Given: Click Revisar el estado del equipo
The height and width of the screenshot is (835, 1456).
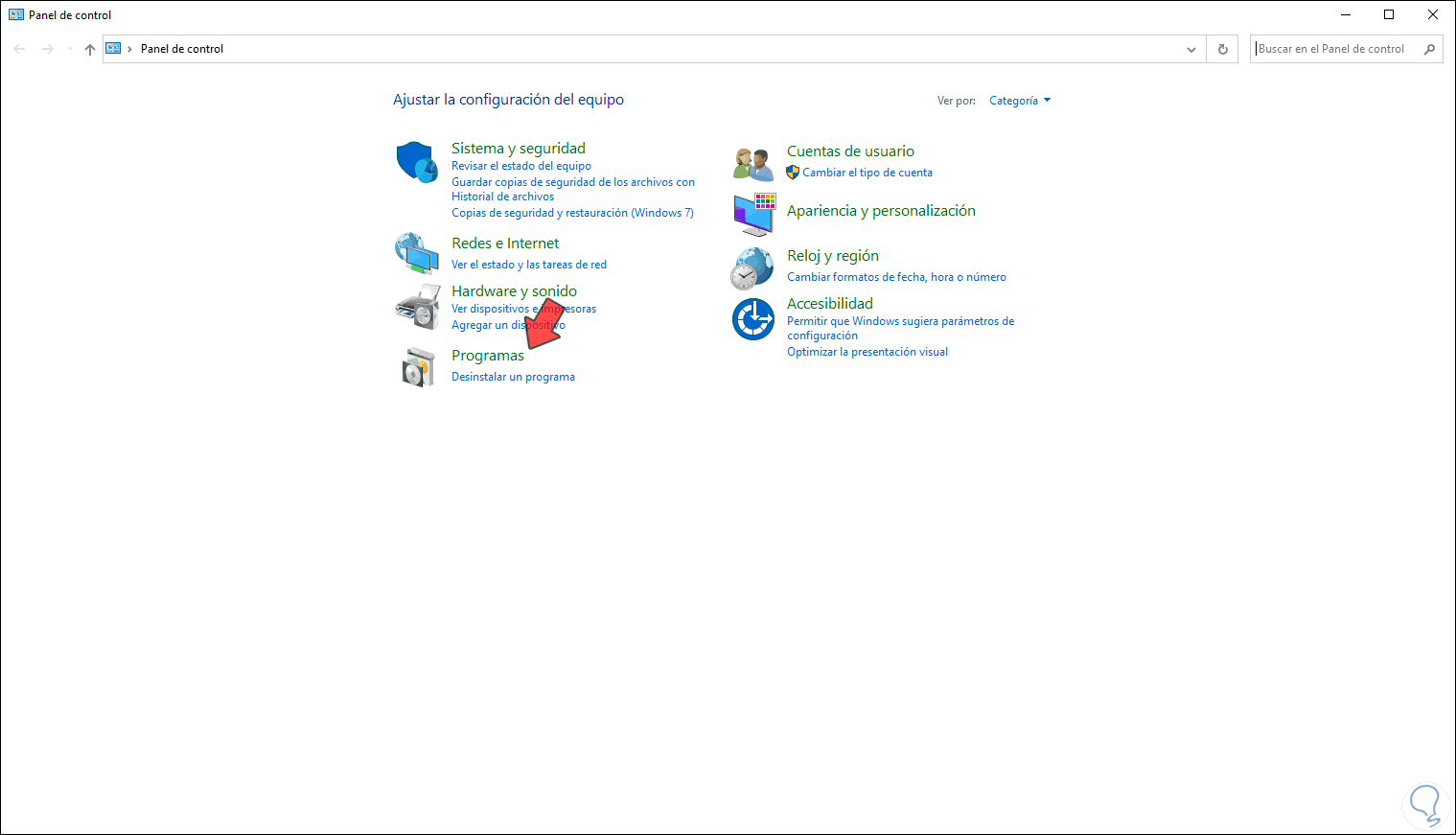Looking at the screenshot, I should pyautogui.click(x=521, y=166).
